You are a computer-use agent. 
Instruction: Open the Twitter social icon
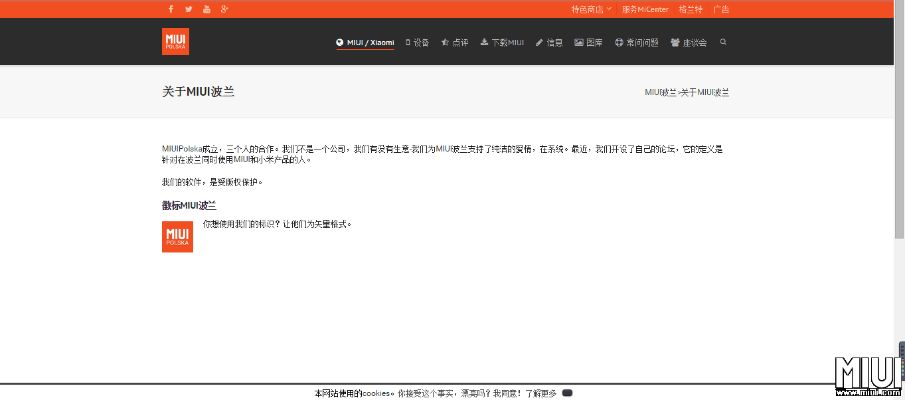pos(188,9)
